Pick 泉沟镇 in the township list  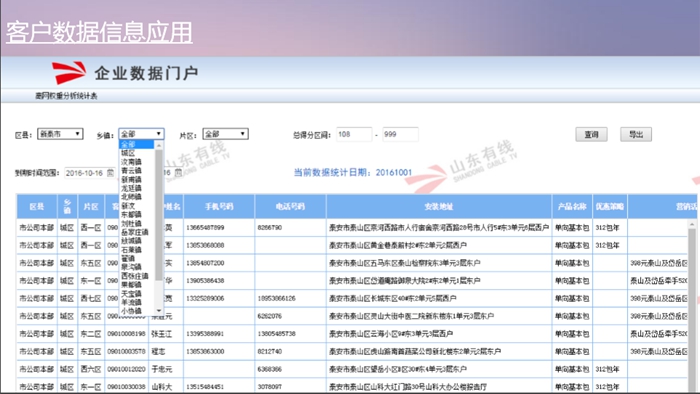pyautogui.click(x=131, y=267)
